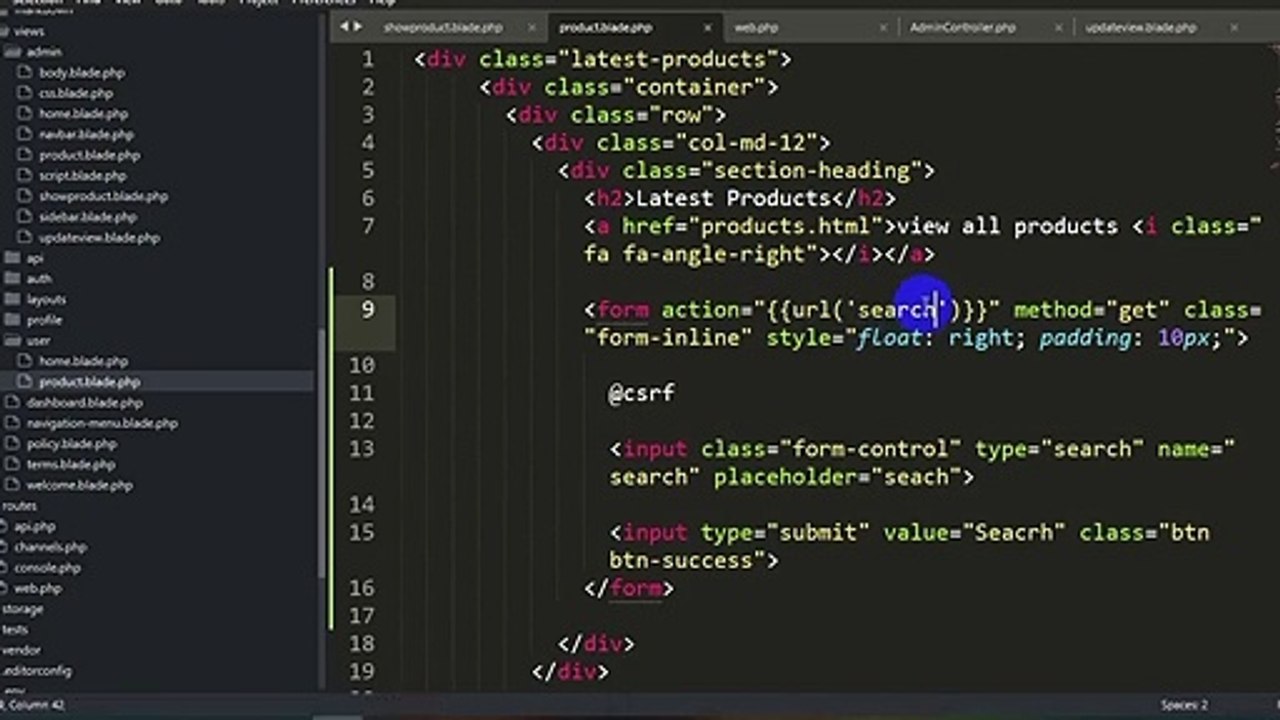1280x720 pixels.
Task: Click placeholder value 'seach' on line 13
Action: pyautogui.click(x=915, y=477)
